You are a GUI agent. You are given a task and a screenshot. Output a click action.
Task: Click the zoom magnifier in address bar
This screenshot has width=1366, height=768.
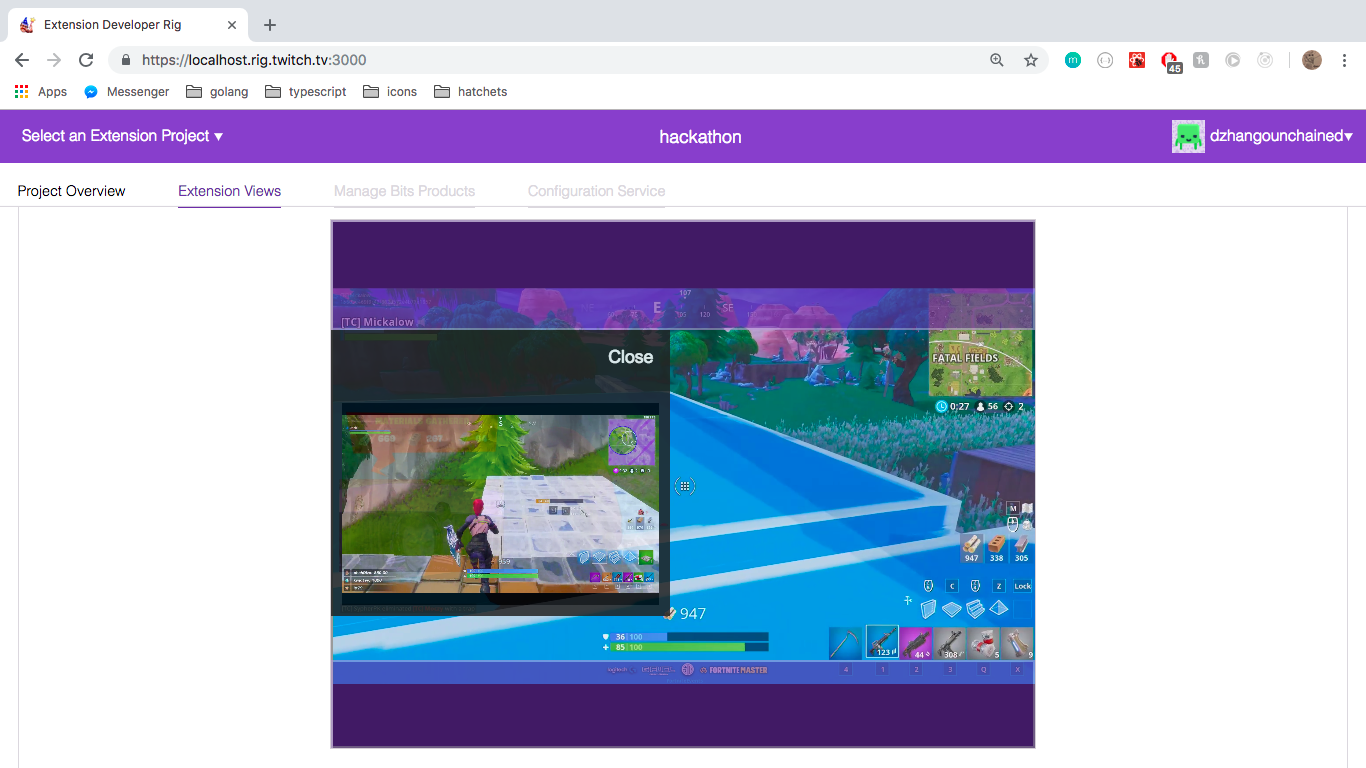click(997, 60)
